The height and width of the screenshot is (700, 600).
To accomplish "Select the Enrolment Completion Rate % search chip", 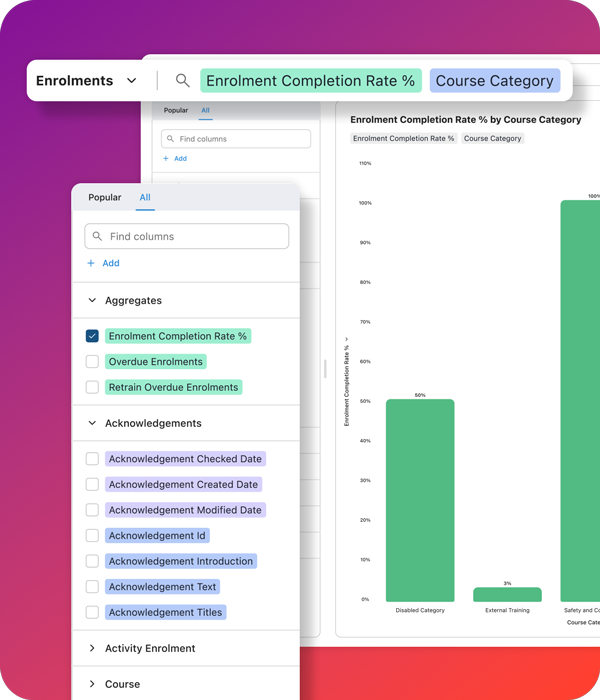I will pos(310,81).
